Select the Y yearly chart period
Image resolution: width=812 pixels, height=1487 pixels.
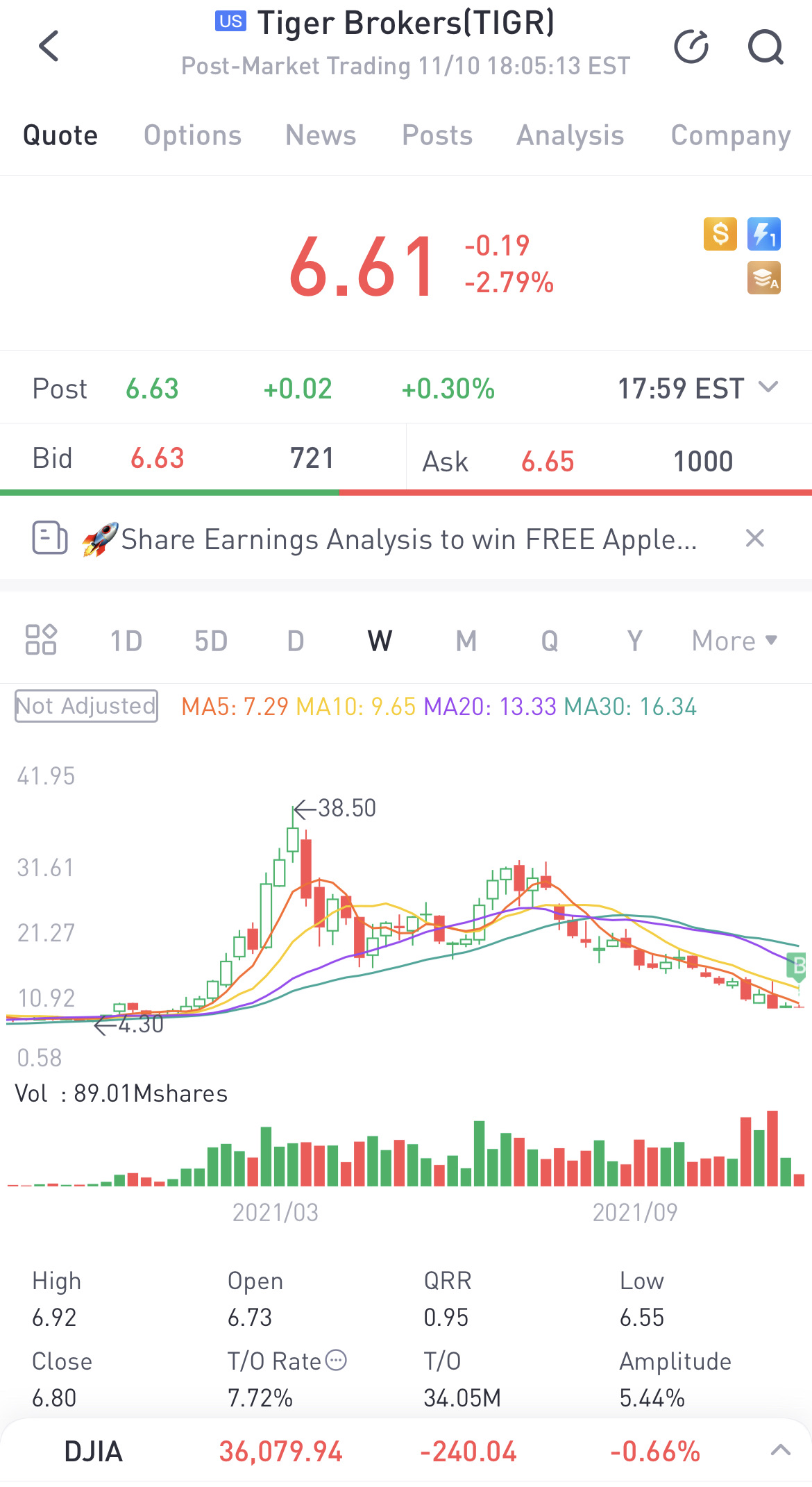[634, 641]
